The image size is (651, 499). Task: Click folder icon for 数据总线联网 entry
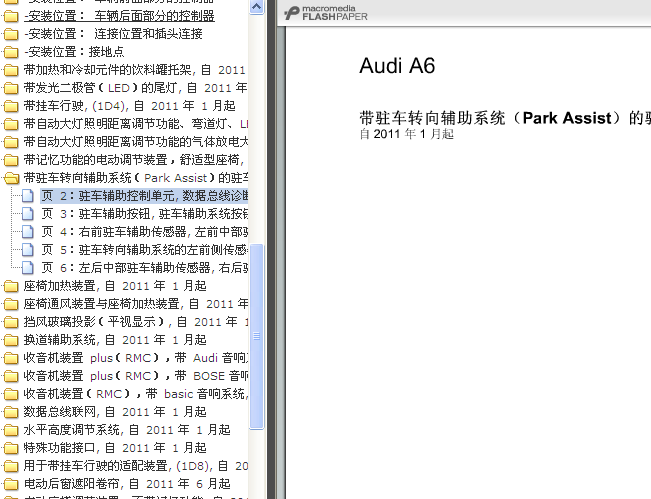(x=10, y=412)
